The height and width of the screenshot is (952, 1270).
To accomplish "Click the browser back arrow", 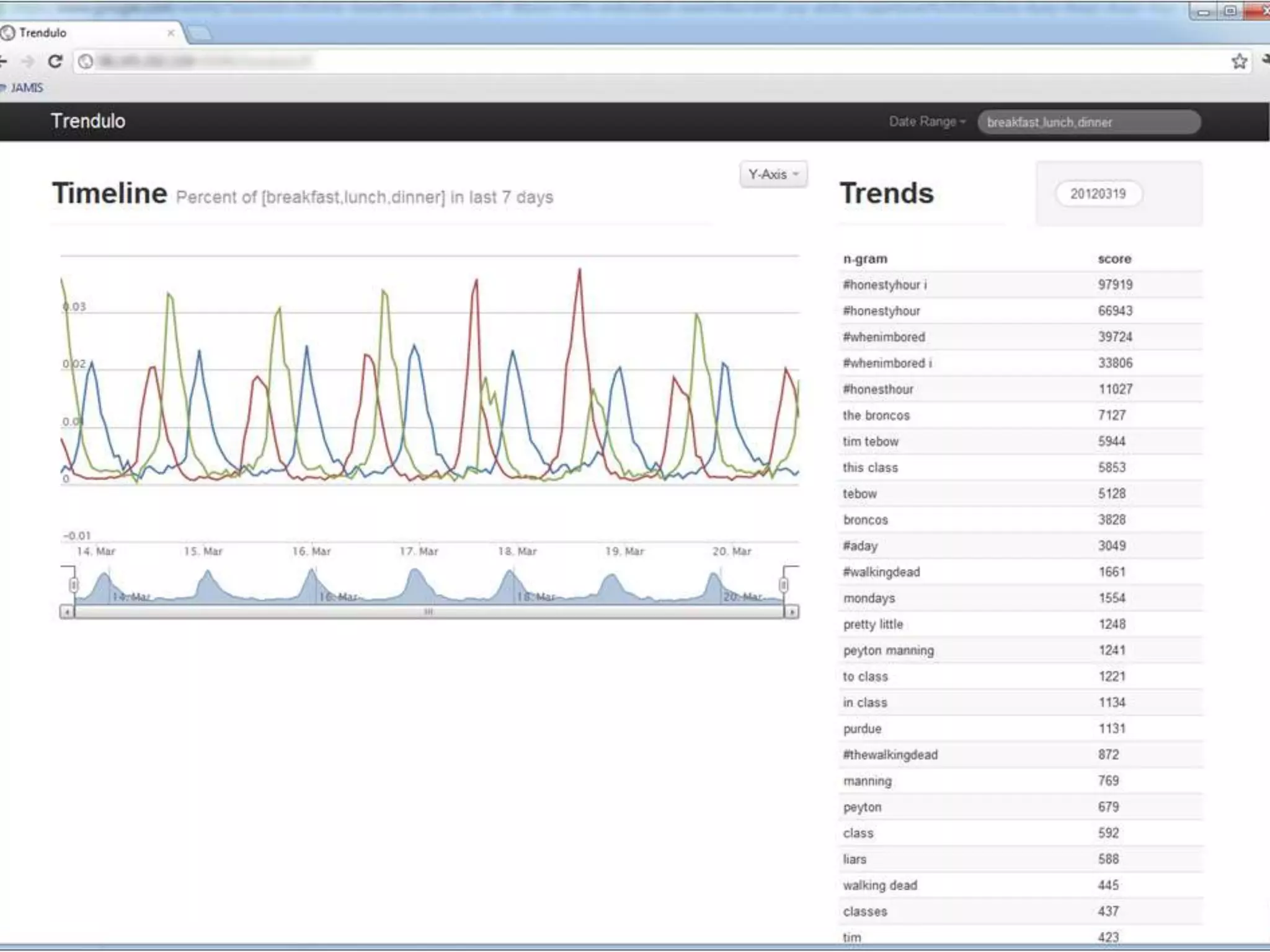I will pyautogui.click(x=3, y=61).
